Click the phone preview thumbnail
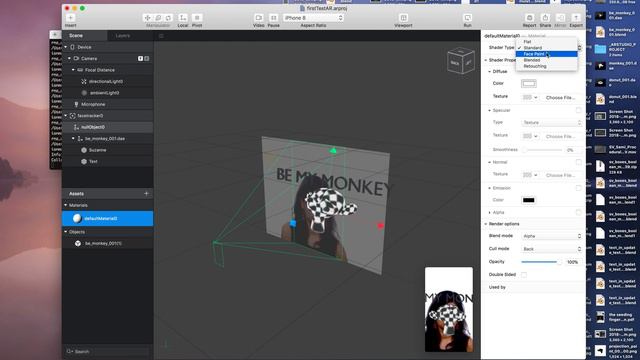This screenshot has width=640, height=360. coord(449,309)
